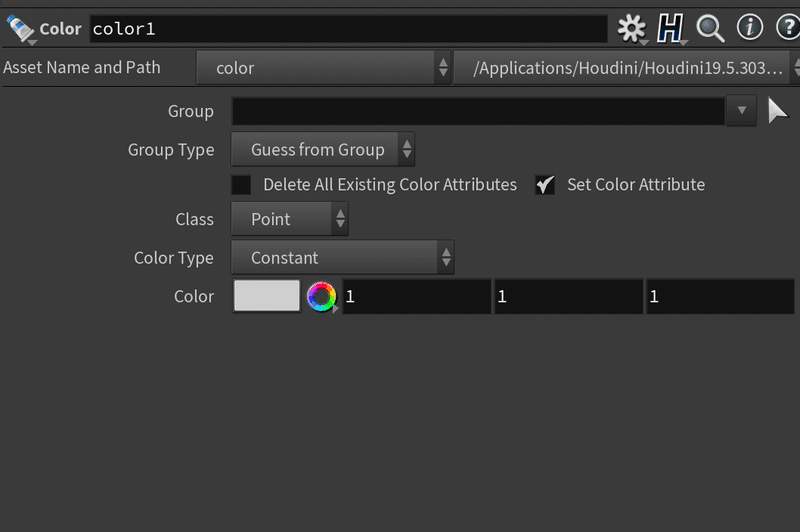
Task: Open the node info icon
Action: click(750, 28)
